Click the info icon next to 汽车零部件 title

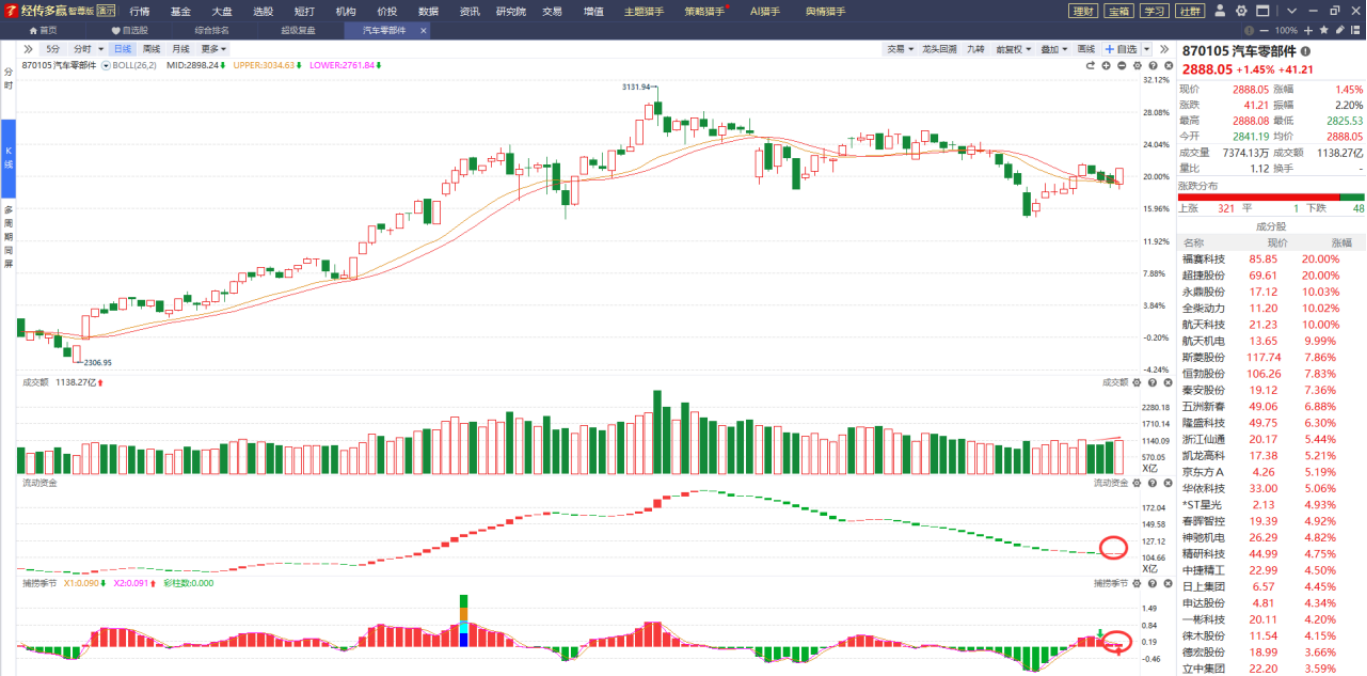pos(1305,50)
